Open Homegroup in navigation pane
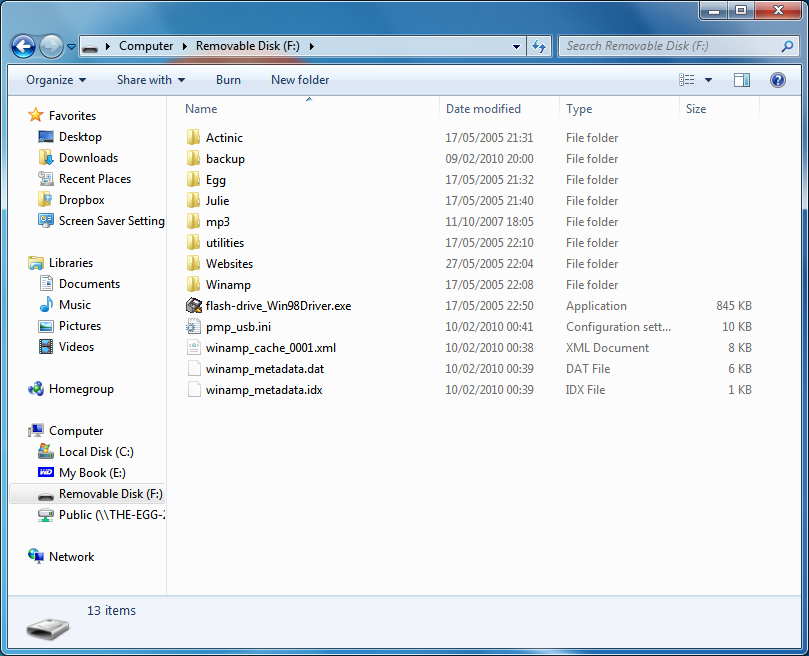 coord(81,389)
